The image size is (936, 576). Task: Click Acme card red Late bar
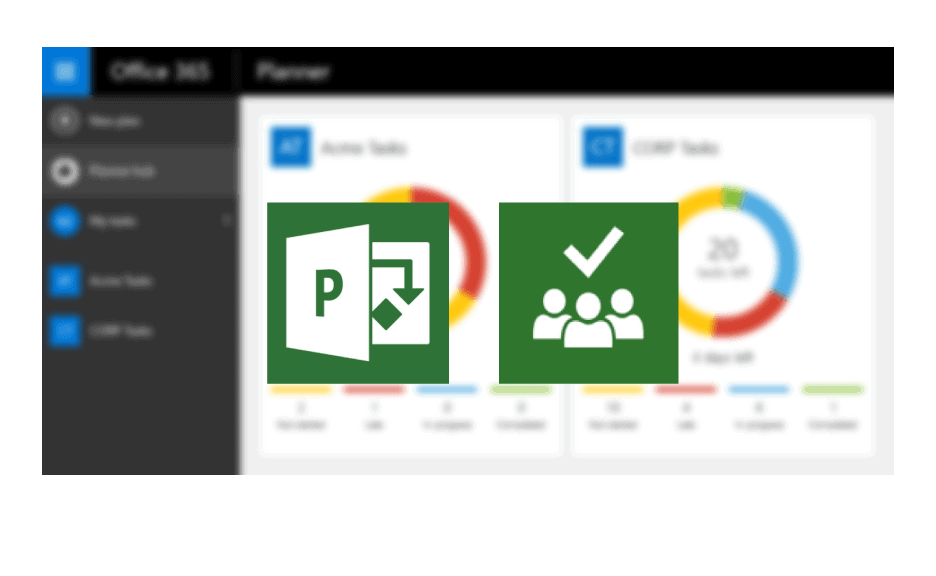[374, 390]
